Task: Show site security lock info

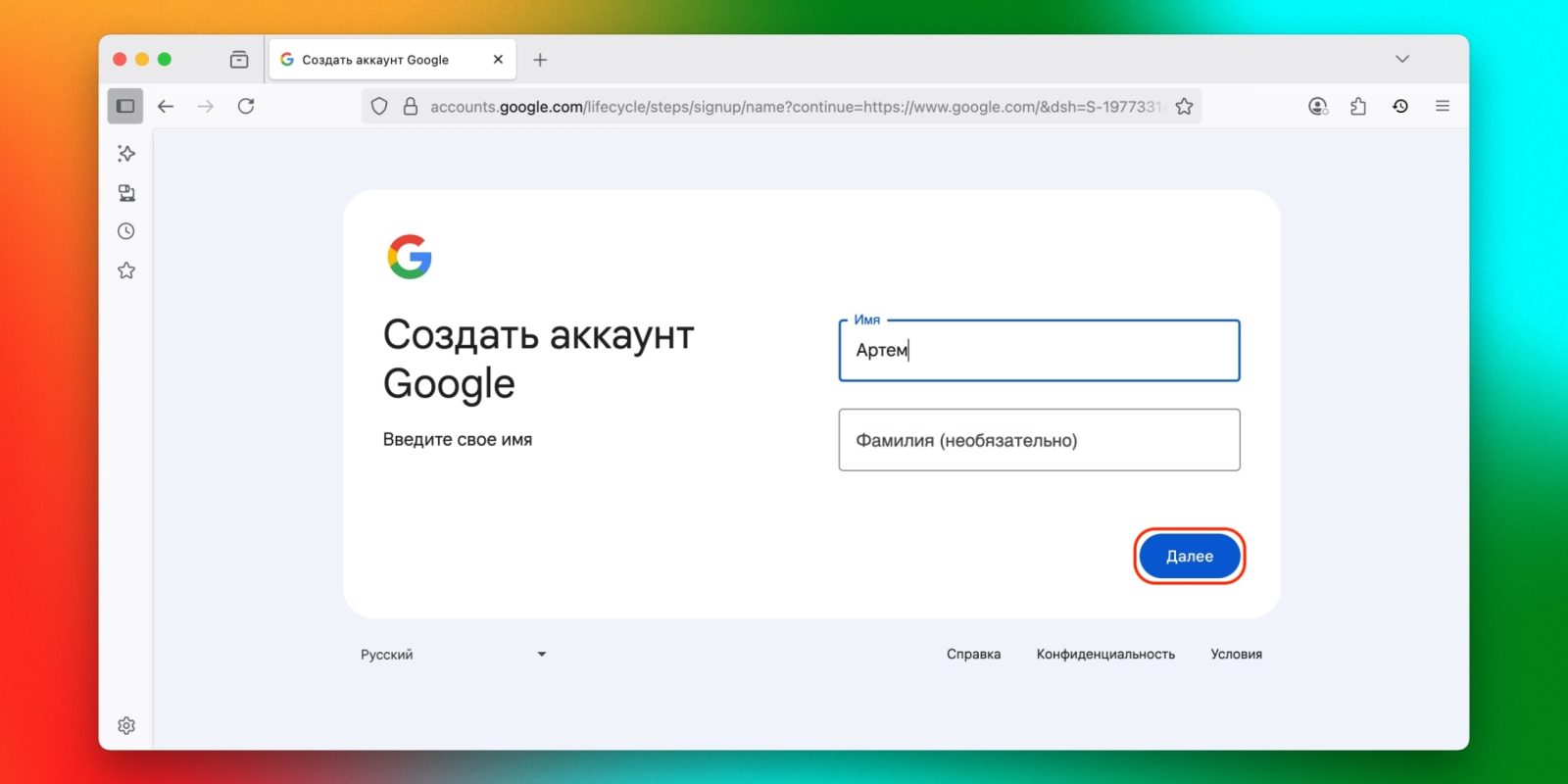Action: (x=411, y=106)
